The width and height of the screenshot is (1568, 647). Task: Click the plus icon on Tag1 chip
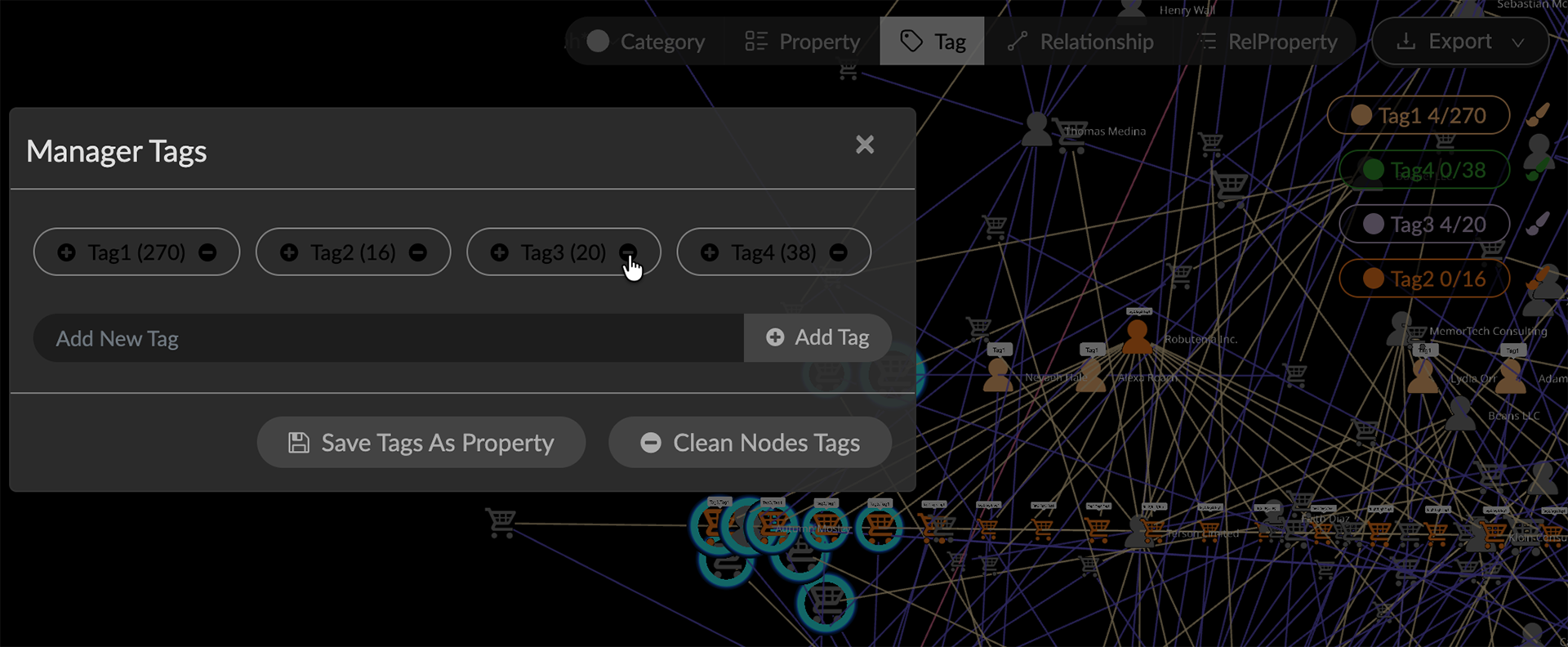tap(67, 252)
